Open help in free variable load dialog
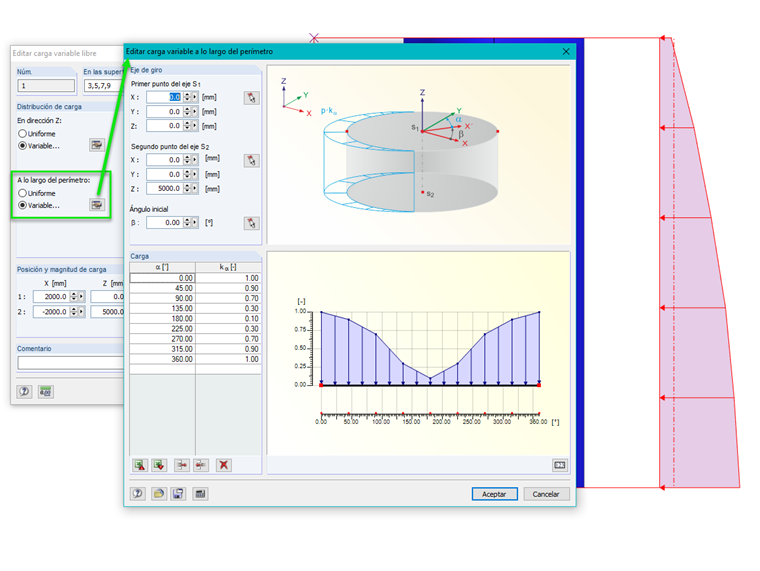Screen dimensions: 760x571 [24, 392]
